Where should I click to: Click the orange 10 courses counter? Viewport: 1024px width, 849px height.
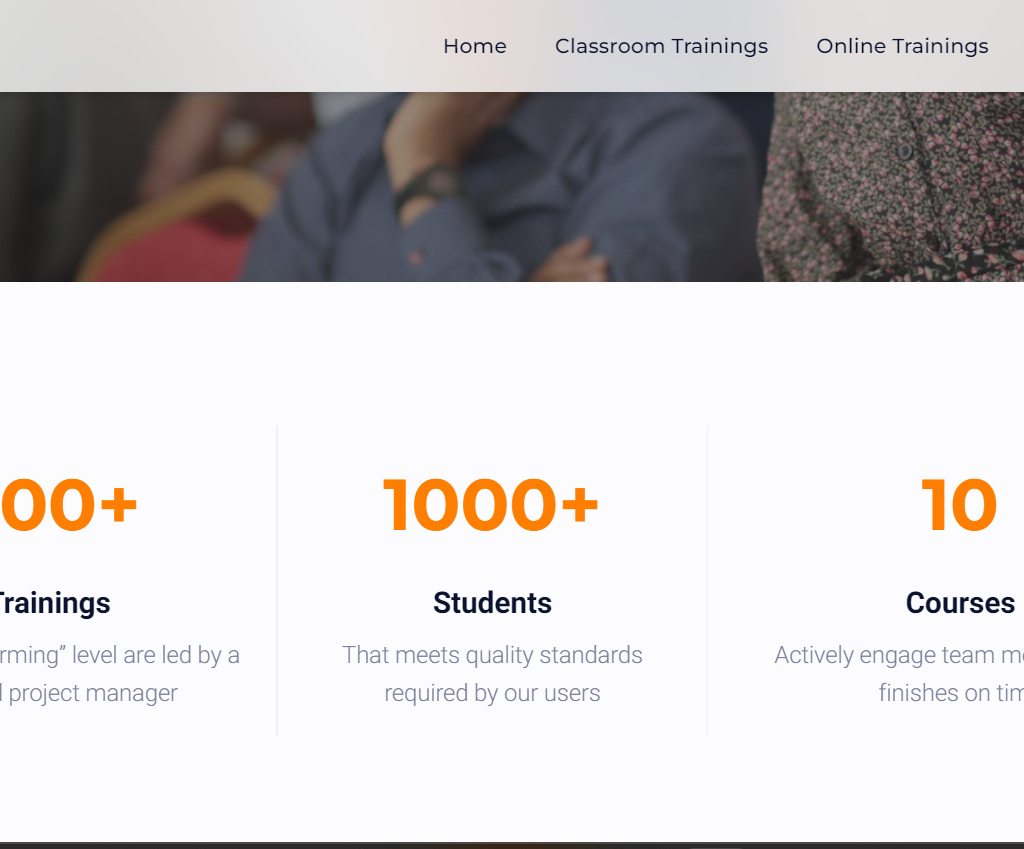[959, 505]
